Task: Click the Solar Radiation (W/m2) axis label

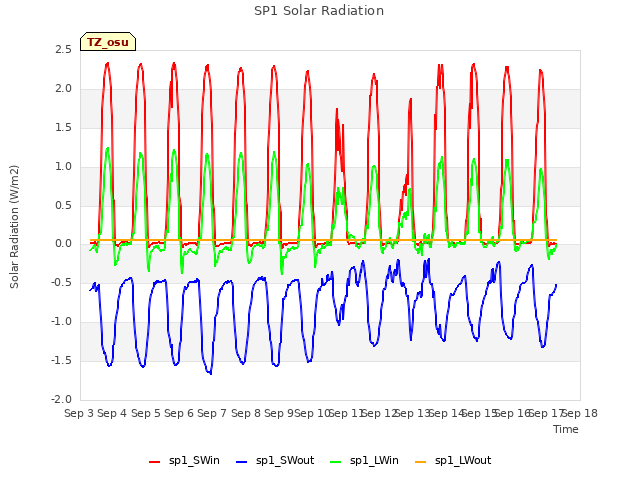Action: click(14, 227)
